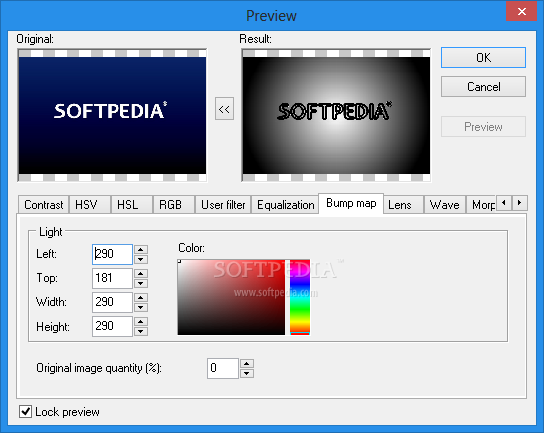Select the partially visible Morp tab
Screen dimensions: 544x433
coord(482,205)
